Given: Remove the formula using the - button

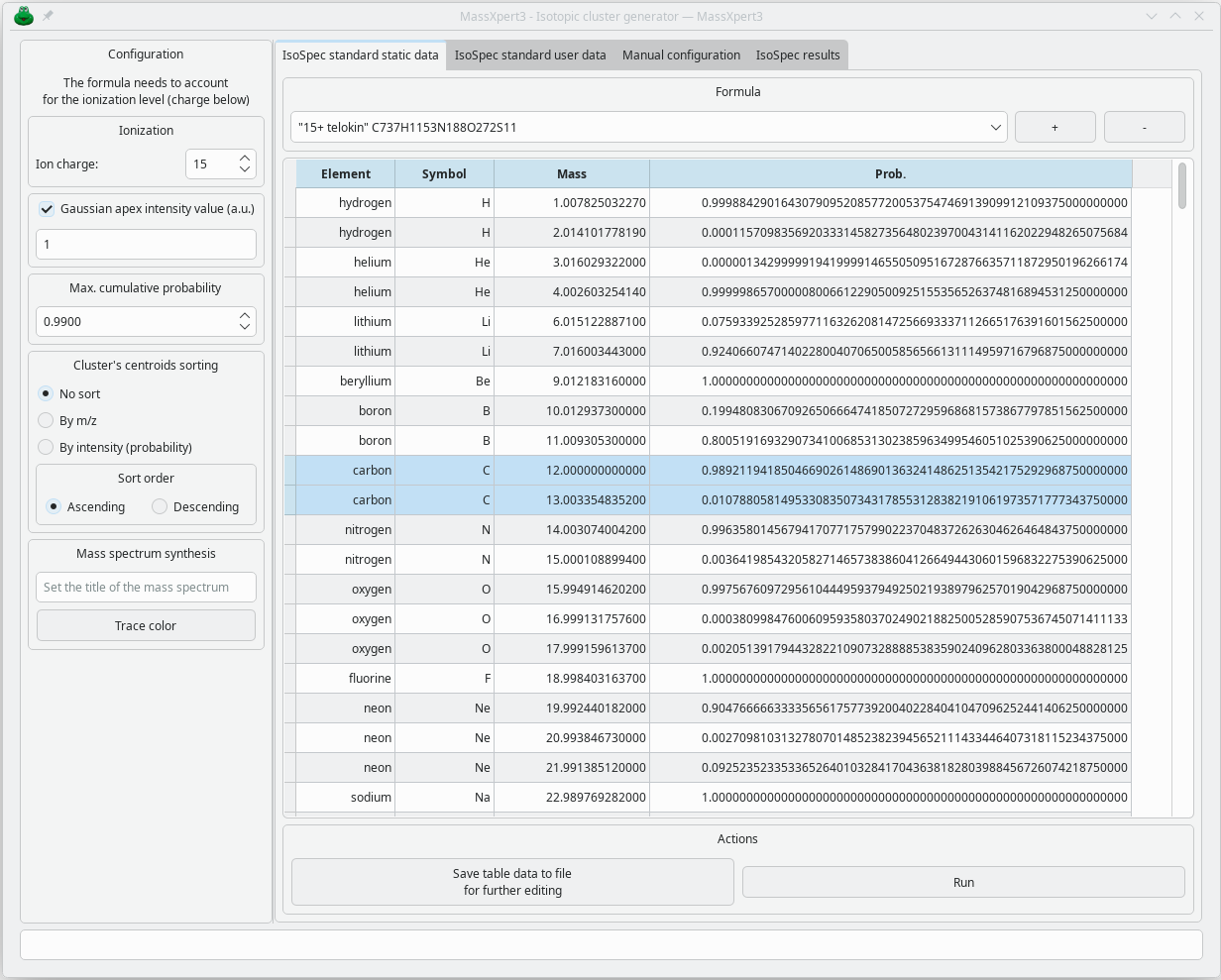Looking at the screenshot, I should [x=1144, y=126].
